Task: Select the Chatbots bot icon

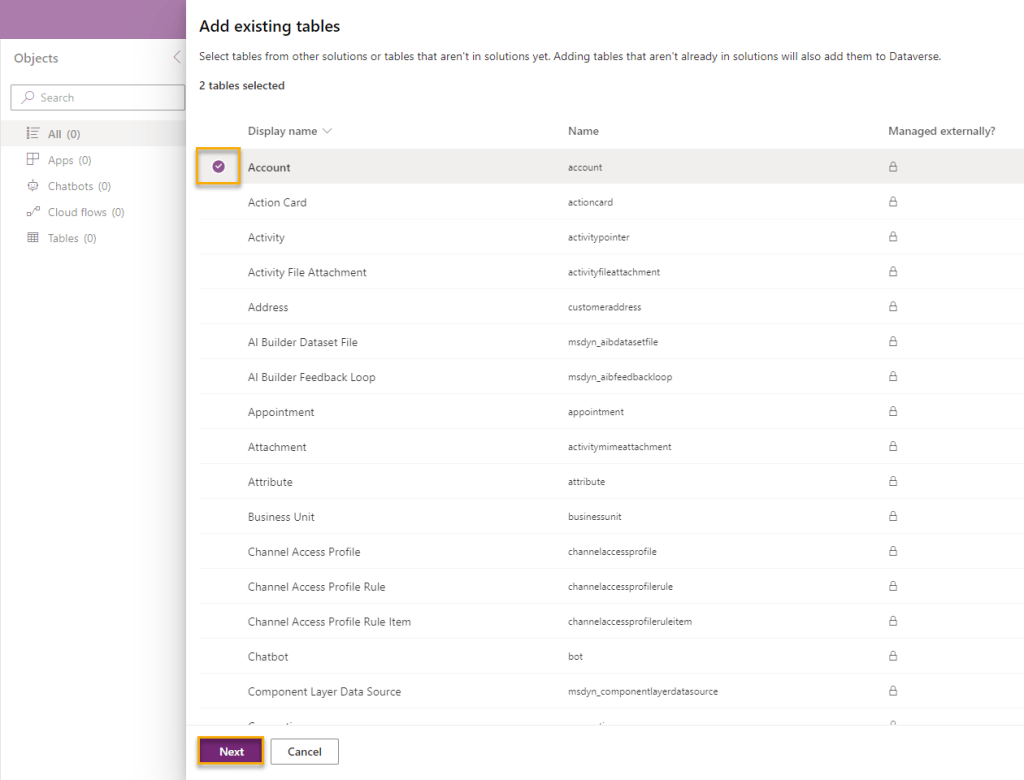Action: (x=34, y=185)
